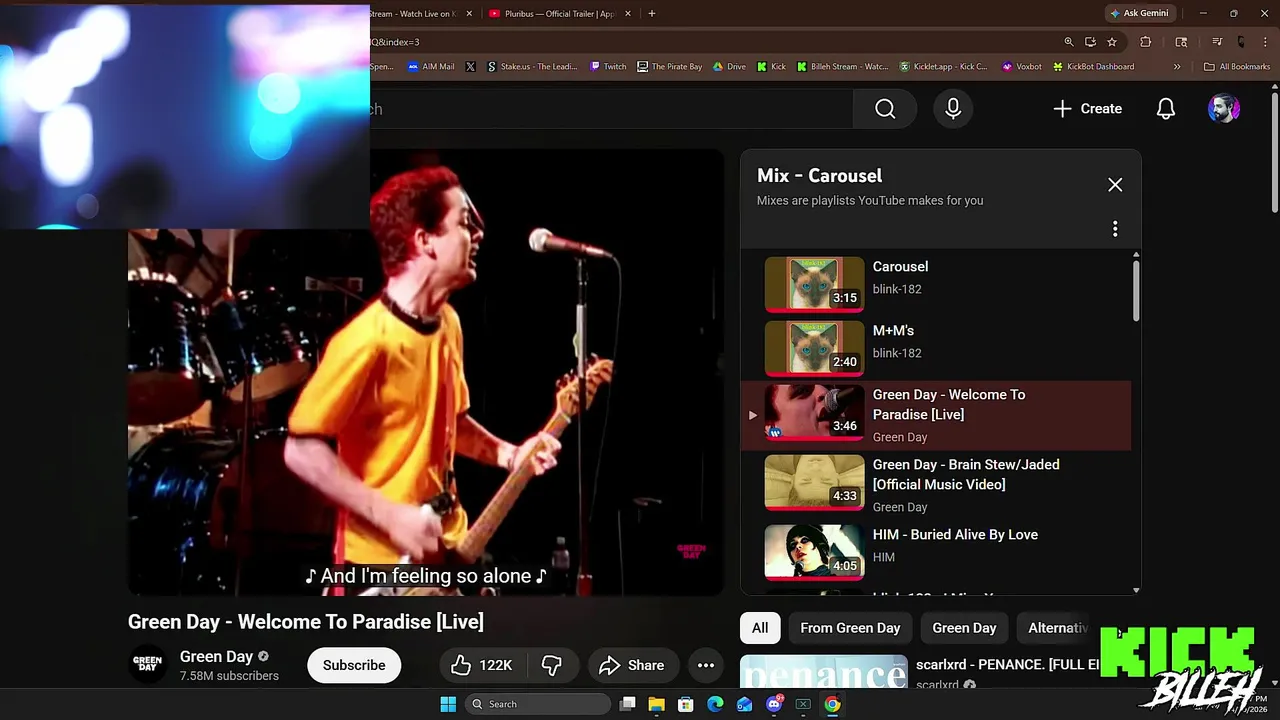Close the Mix - Carousel playlist panel

coord(1115,185)
